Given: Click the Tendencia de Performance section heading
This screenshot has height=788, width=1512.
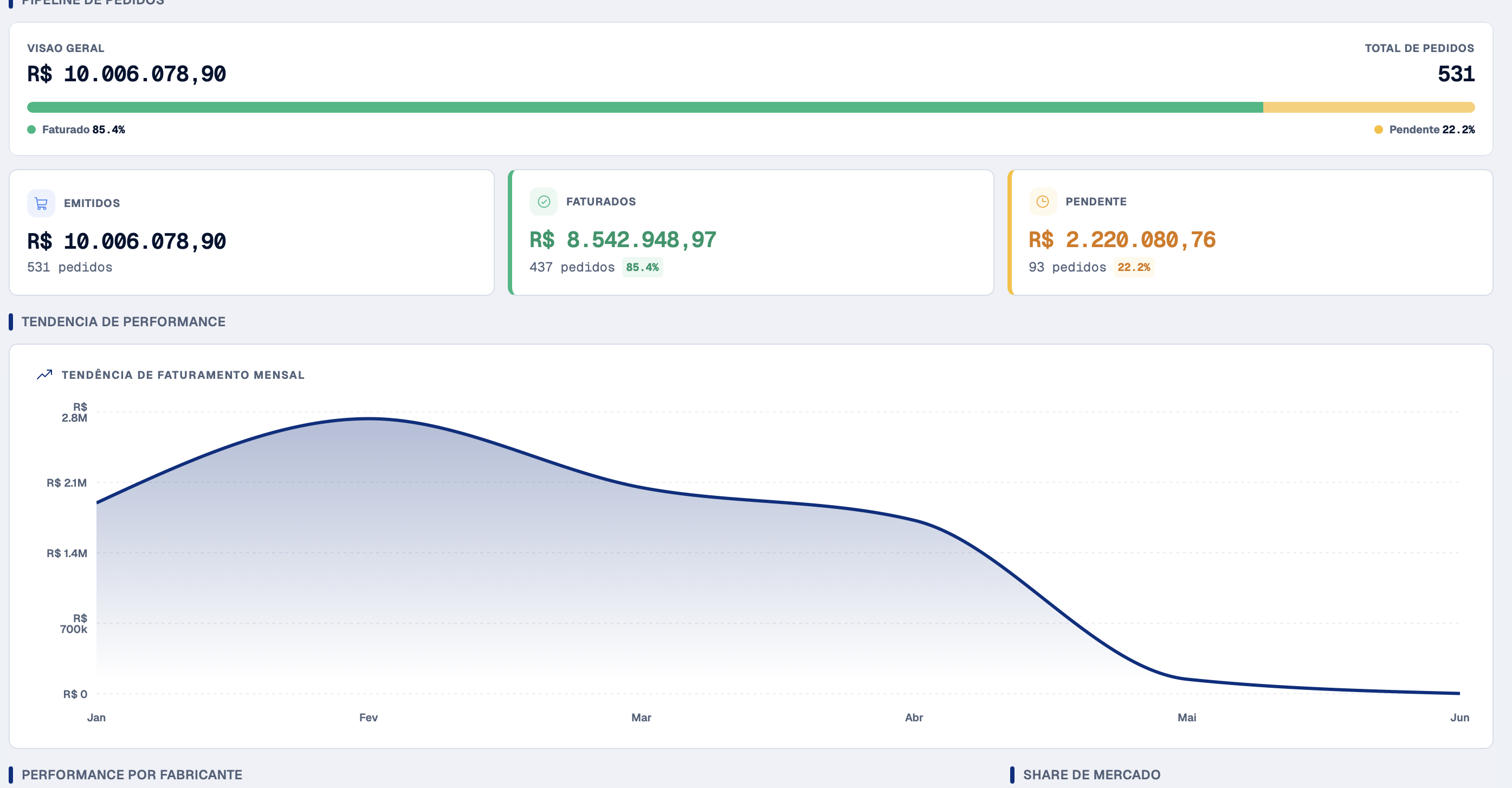Looking at the screenshot, I should (x=123, y=322).
